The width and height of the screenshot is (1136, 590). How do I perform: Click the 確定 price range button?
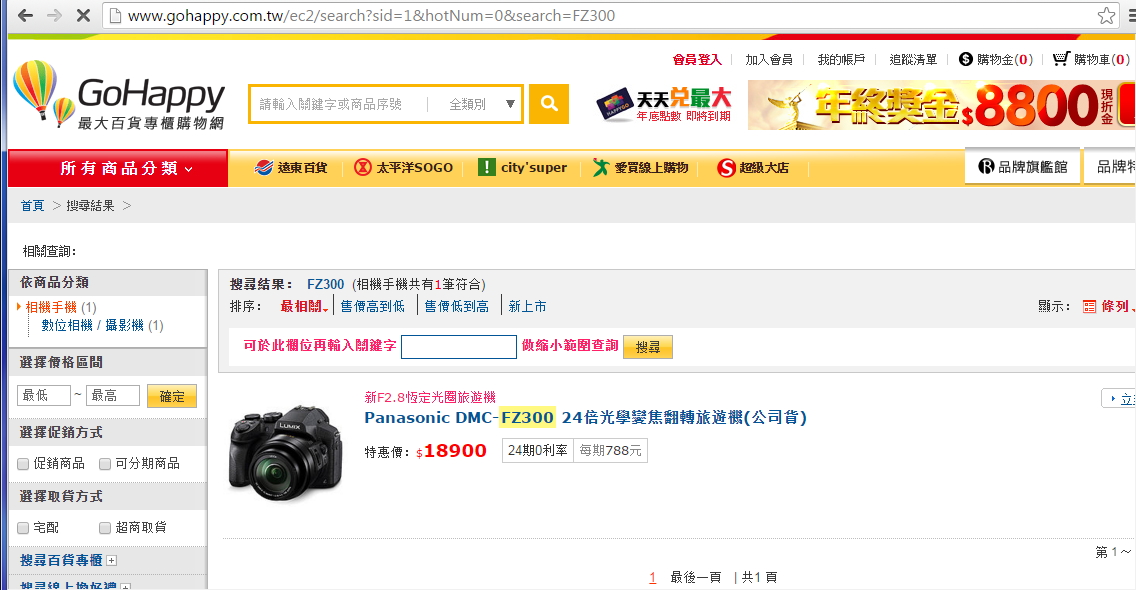172,396
